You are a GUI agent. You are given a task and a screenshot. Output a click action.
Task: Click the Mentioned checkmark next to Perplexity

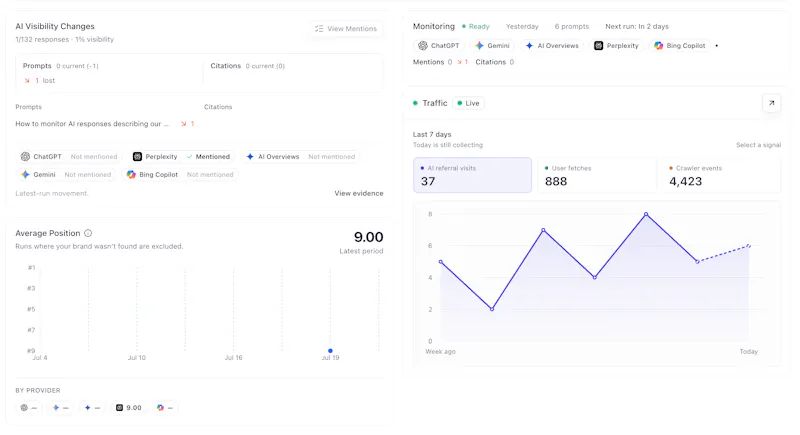pyautogui.click(x=190, y=157)
